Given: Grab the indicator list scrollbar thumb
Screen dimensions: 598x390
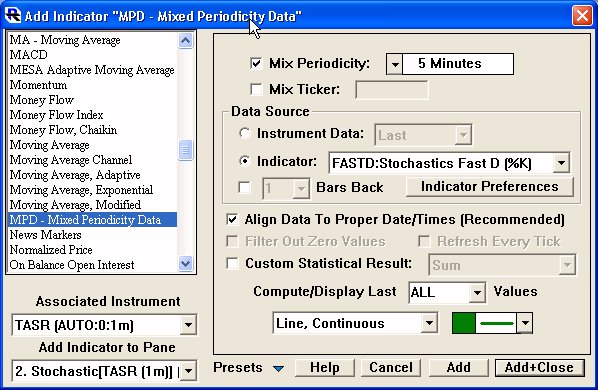Looking at the screenshot, I should 185,150.
